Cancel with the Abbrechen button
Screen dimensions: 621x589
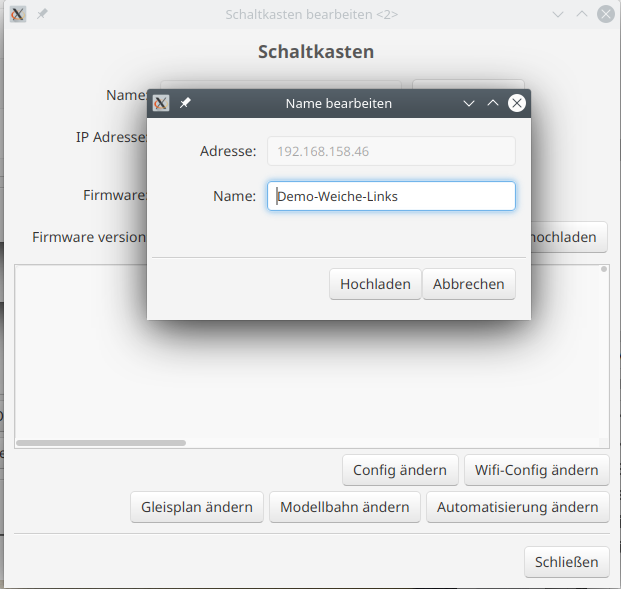click(x=468, y=284)
